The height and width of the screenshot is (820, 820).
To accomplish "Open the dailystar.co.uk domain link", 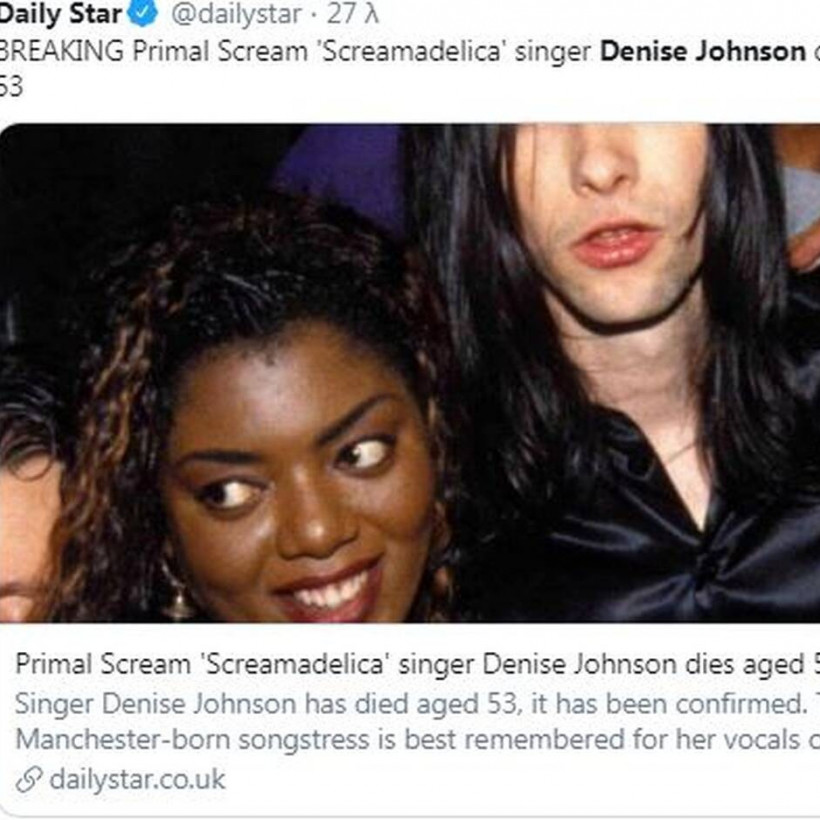I will coord(137,779).
